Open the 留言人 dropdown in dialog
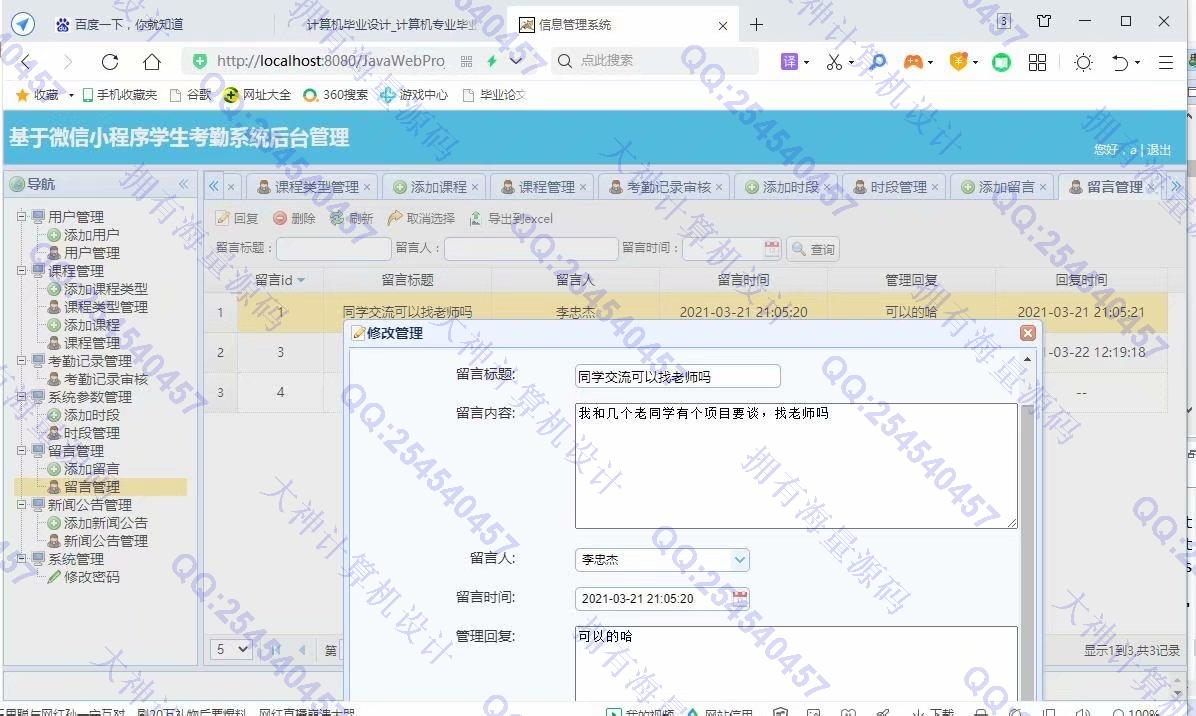Viewport: 1196px width, 716px height. 739,560
